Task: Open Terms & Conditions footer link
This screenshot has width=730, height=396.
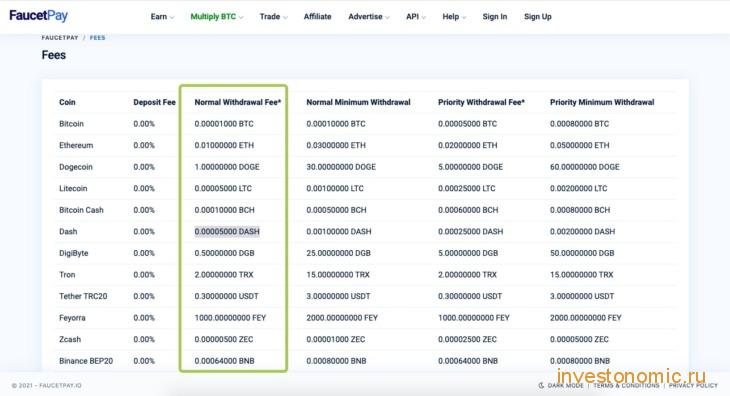Action: (x=626, y=385)
